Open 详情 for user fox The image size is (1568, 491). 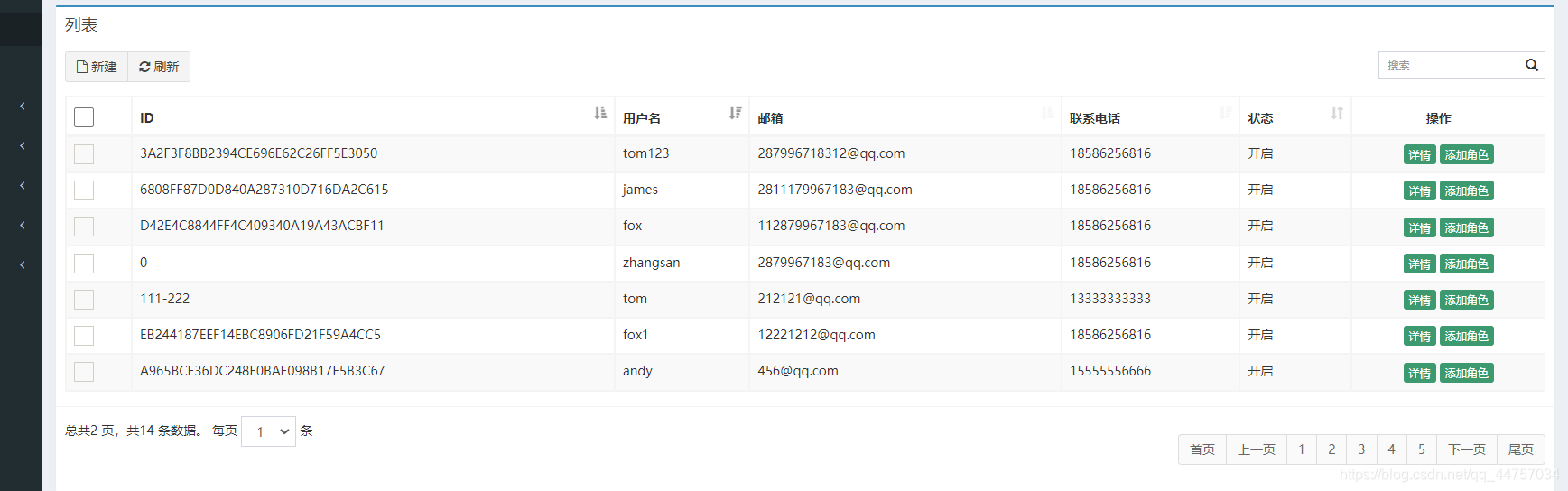(1420, 227)
